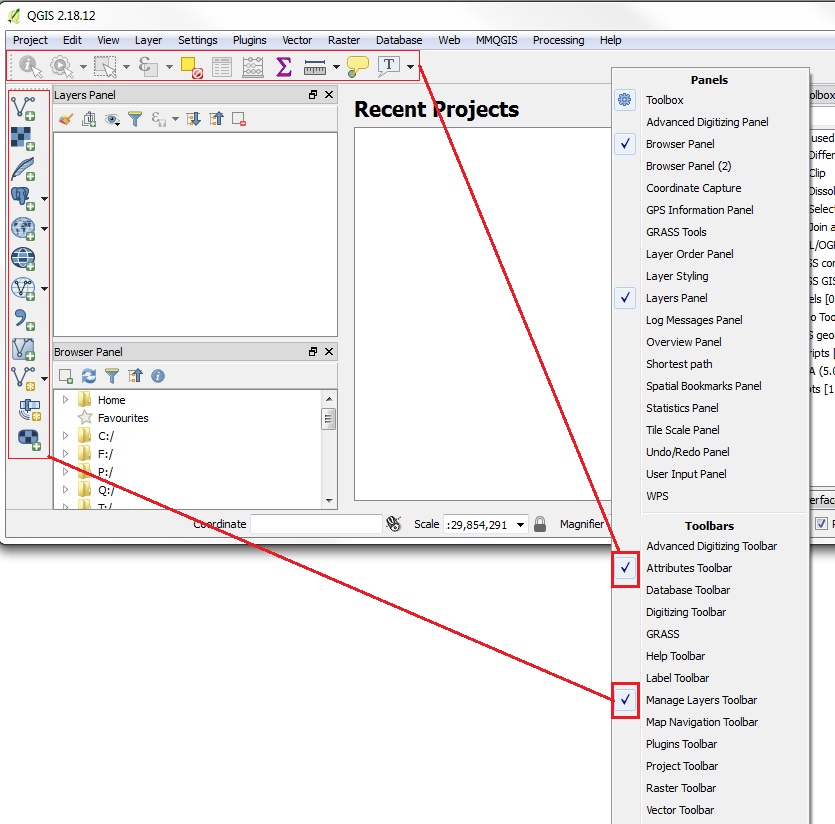Click Add Group in the Layers Panel toolbar
Image resolution: width=835 pixels, height=824 pixels.
tap(89, 119)
